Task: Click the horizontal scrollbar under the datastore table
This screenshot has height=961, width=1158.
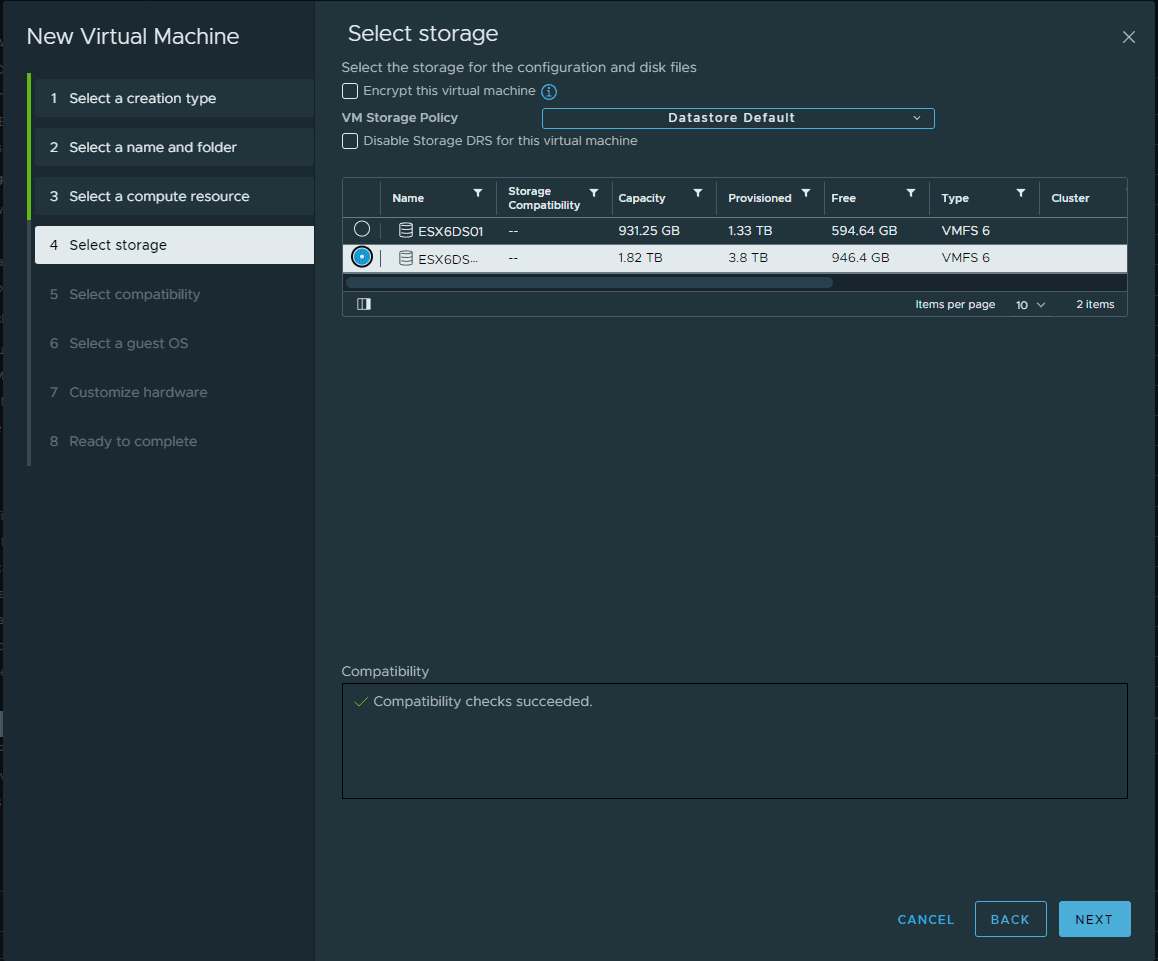Action: pyautogui.click(x=589, y=282)
